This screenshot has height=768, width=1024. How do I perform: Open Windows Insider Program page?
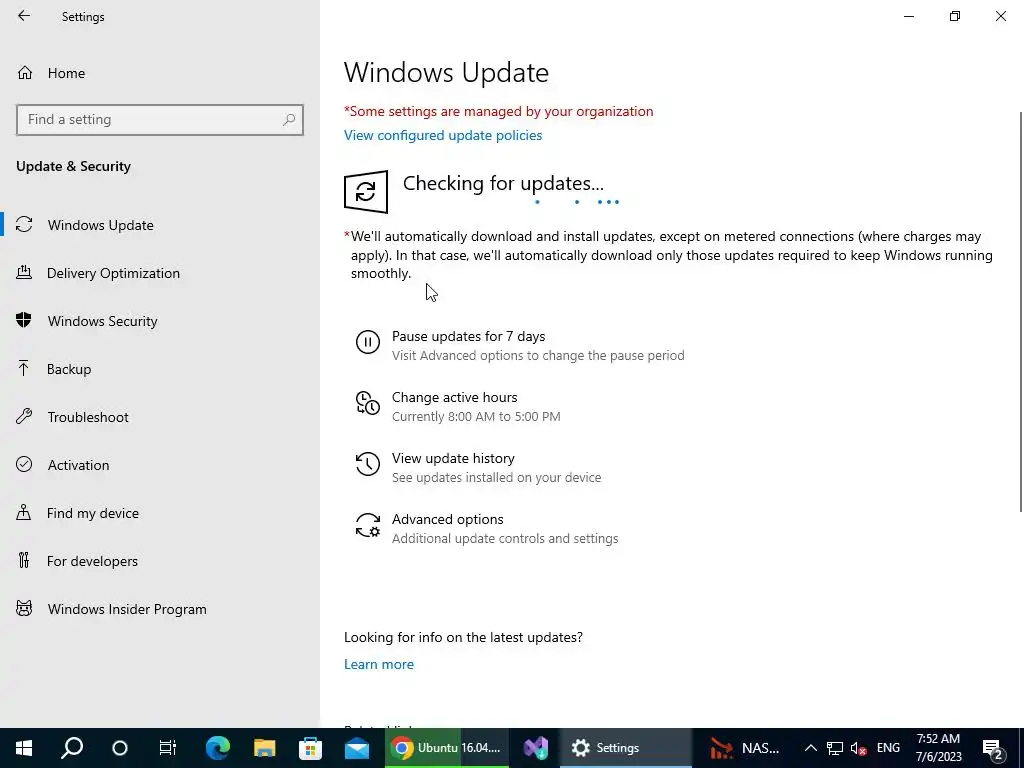pos(160,609)
